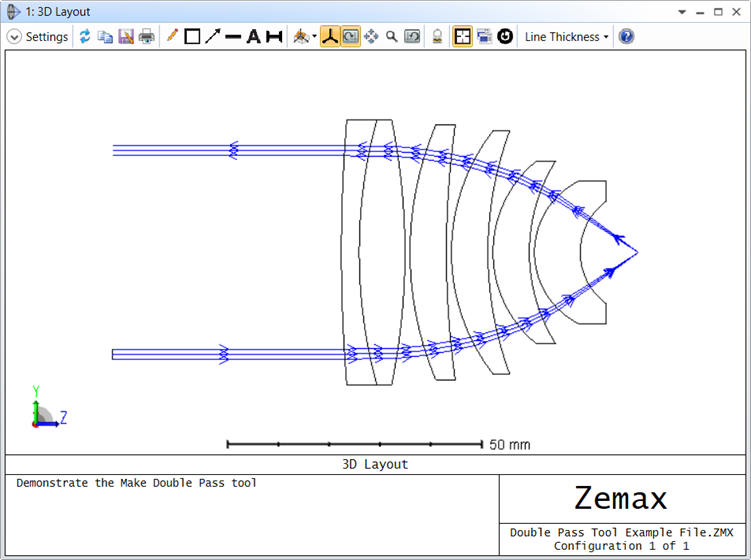This screenshot has width=751, height=560.
Task: Print the layout window
Action: [147, 36]
